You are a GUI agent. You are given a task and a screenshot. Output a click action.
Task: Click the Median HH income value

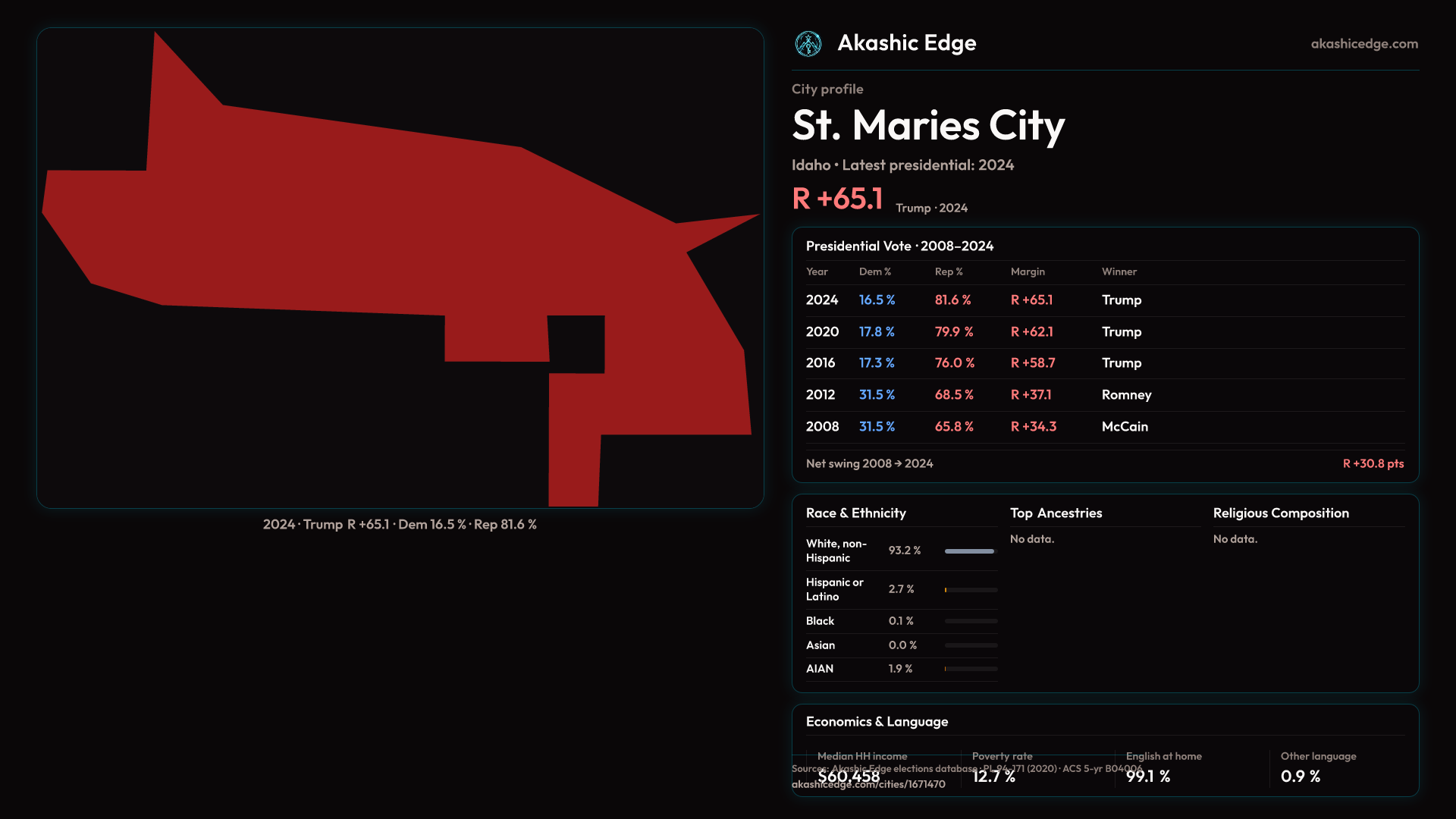pyautogui.click(x=849, y=777)
